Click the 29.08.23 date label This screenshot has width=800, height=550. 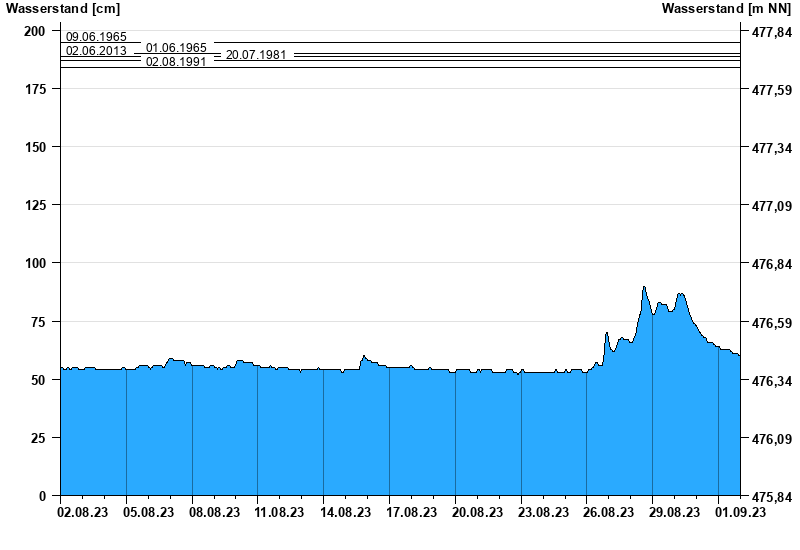(674, 512)
